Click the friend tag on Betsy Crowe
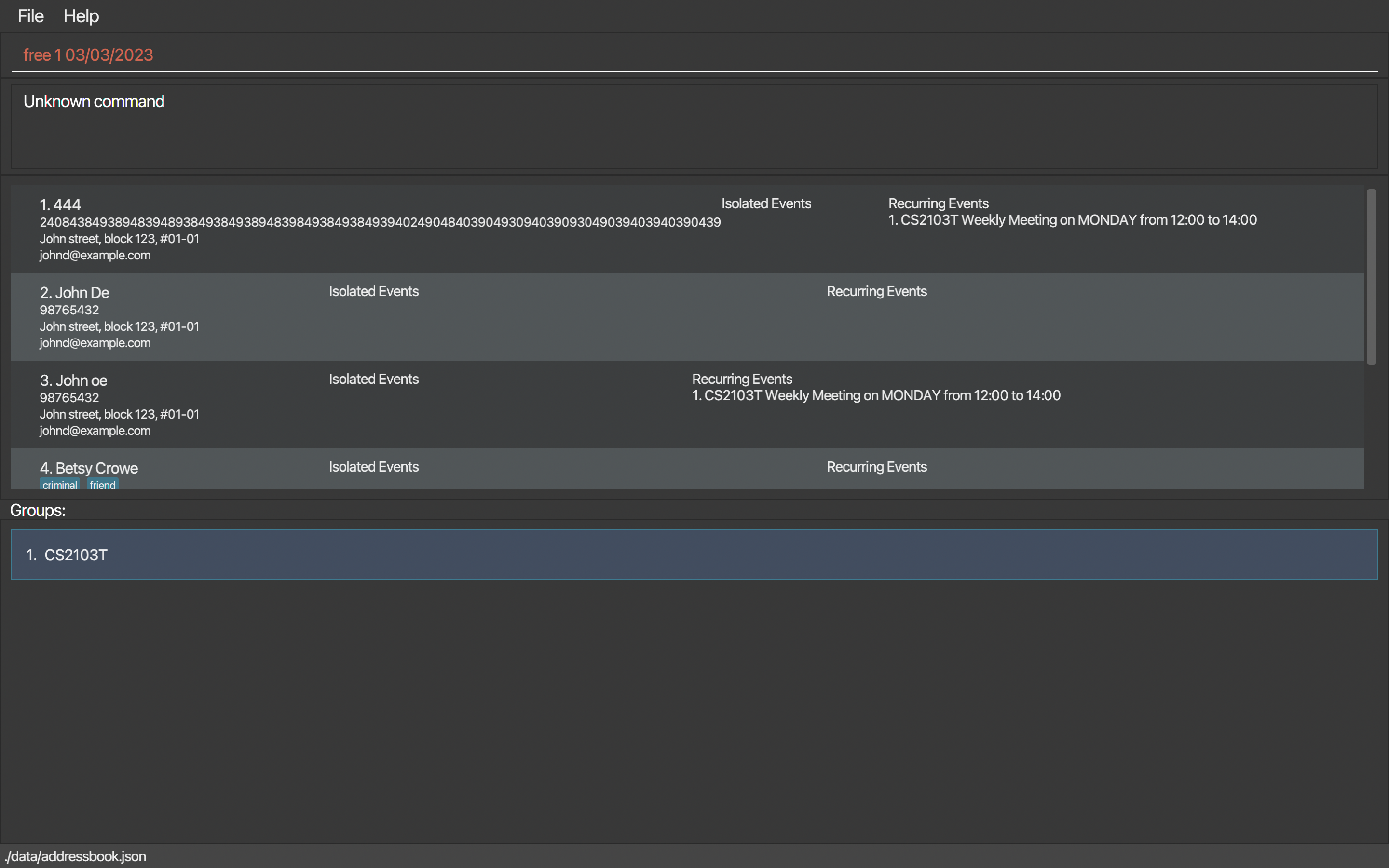The width and height of the screenshot is (1389, 868). 103,485
